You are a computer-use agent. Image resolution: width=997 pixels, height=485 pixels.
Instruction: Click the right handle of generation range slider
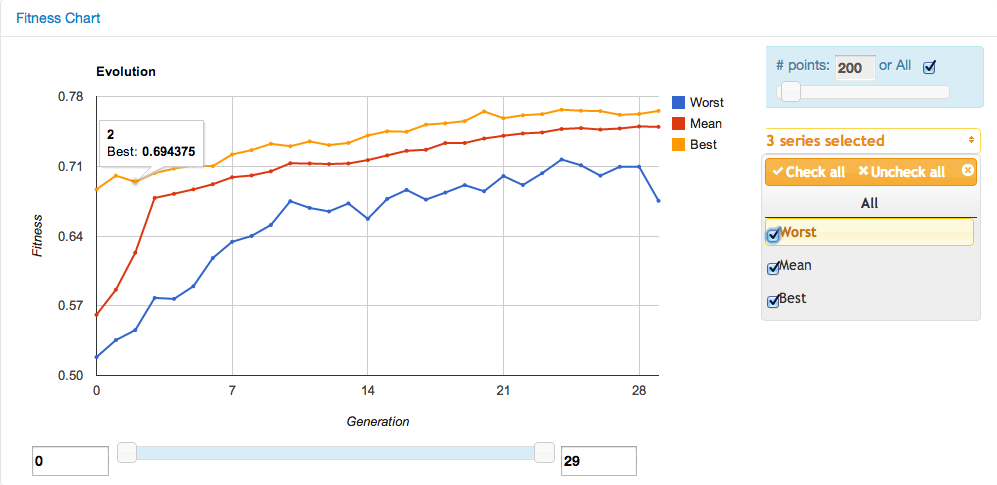544,453
